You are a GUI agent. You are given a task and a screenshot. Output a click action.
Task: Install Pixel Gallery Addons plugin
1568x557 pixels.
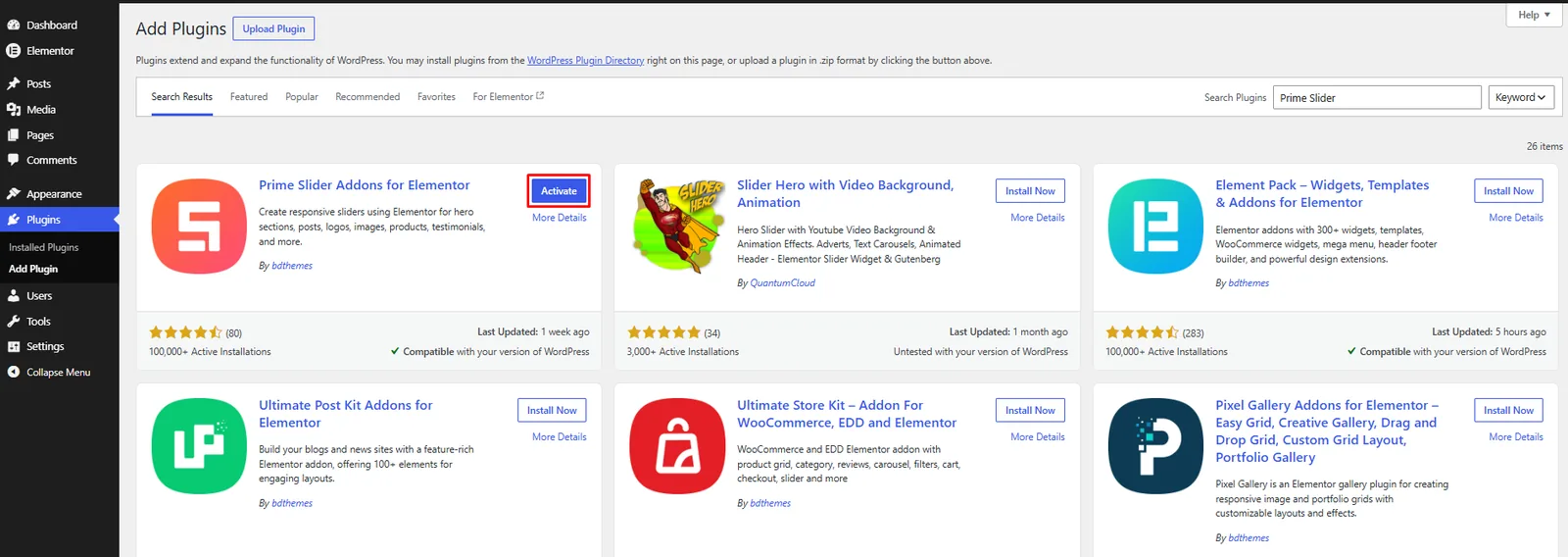[x=1508, y=411]
